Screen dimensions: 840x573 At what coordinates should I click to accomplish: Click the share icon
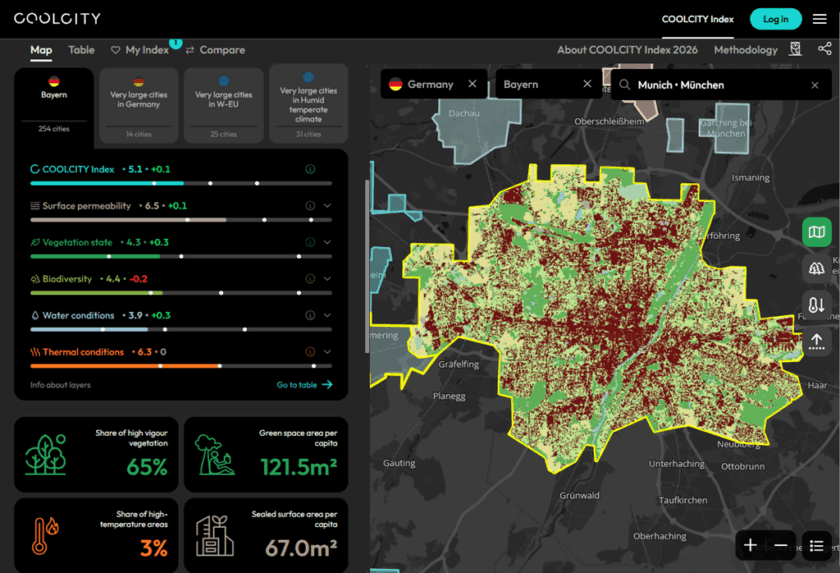pos(824,49)
